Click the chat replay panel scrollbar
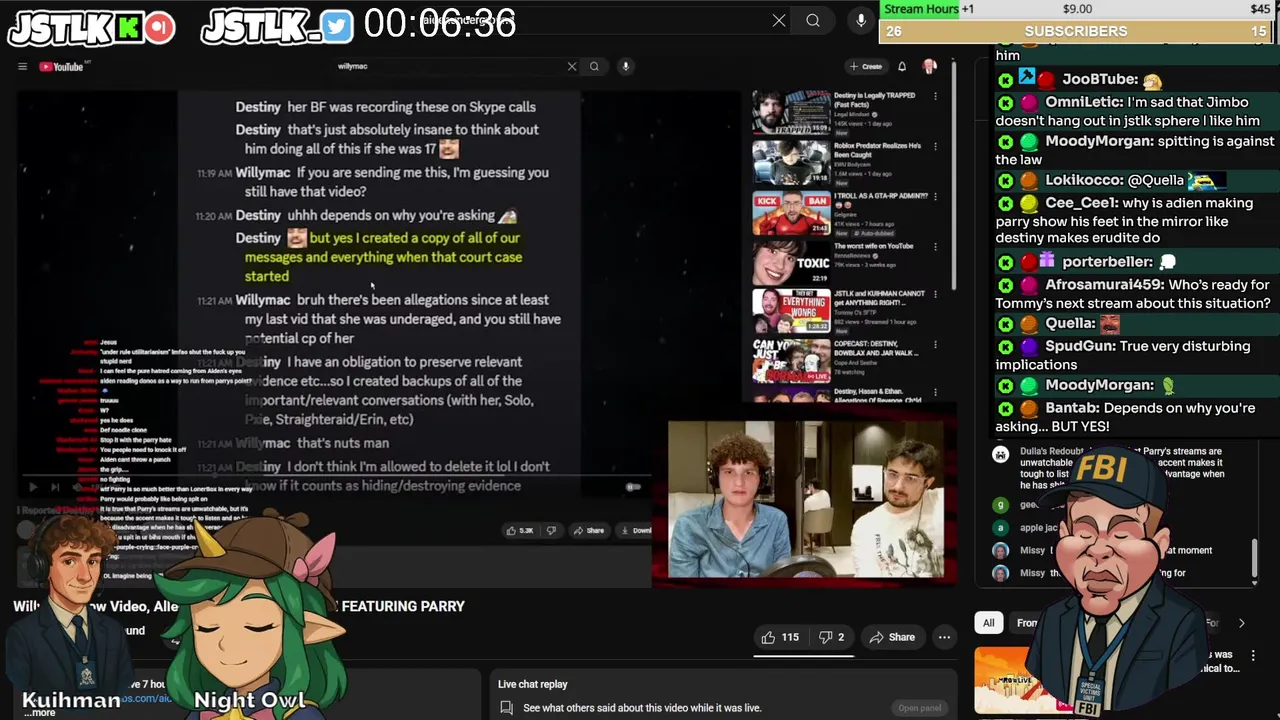Viewport: 1280px width, 720px height. (x=1254, y=560)
